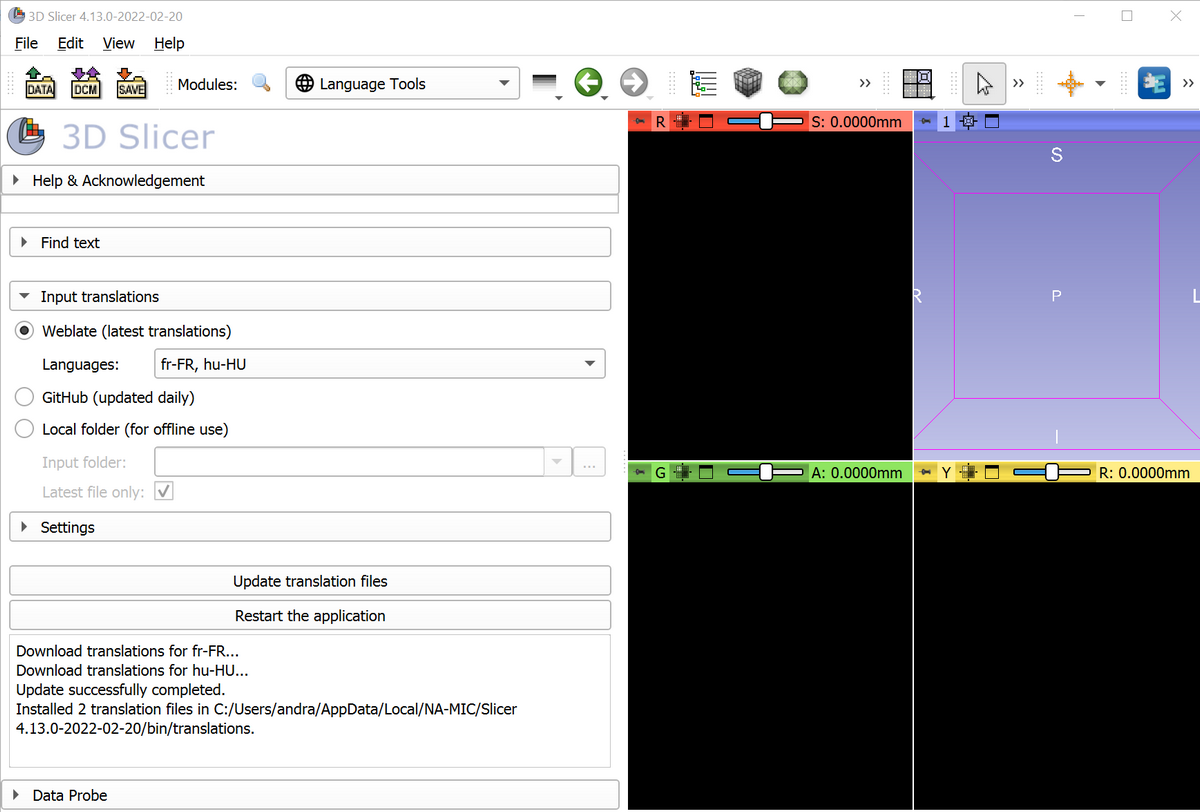Click the Input folder browse (...) button

589,462
